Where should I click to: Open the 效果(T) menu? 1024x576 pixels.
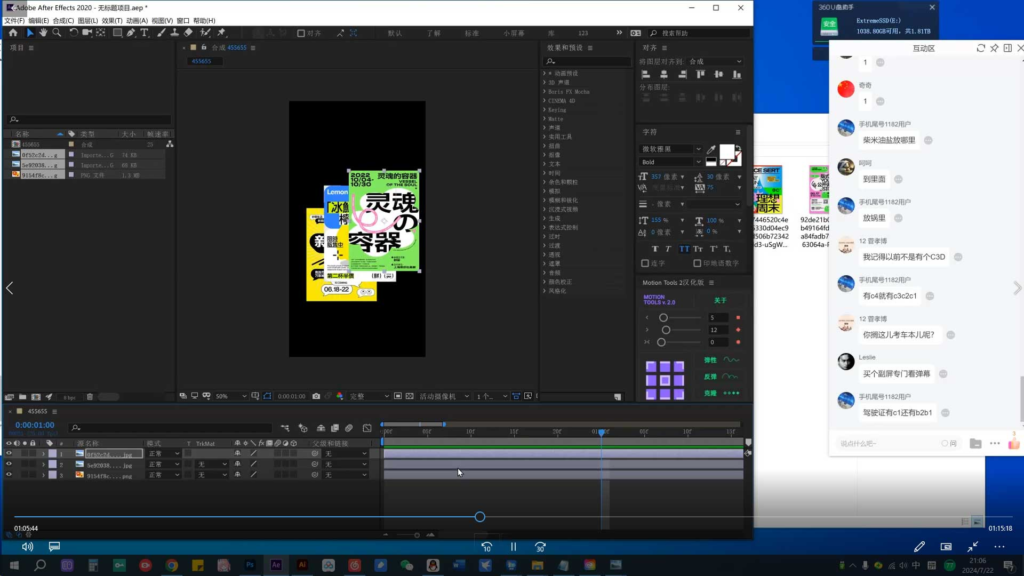111,20
